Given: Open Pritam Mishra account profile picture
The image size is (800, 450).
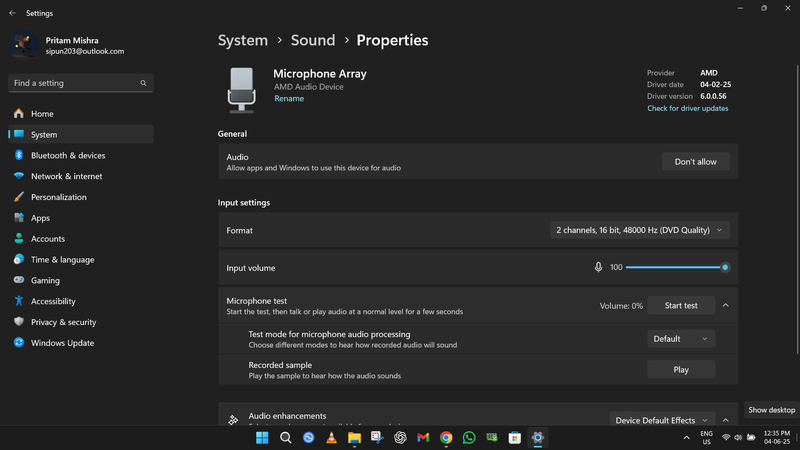Looking at the screenshot, I should click(23, 45).
